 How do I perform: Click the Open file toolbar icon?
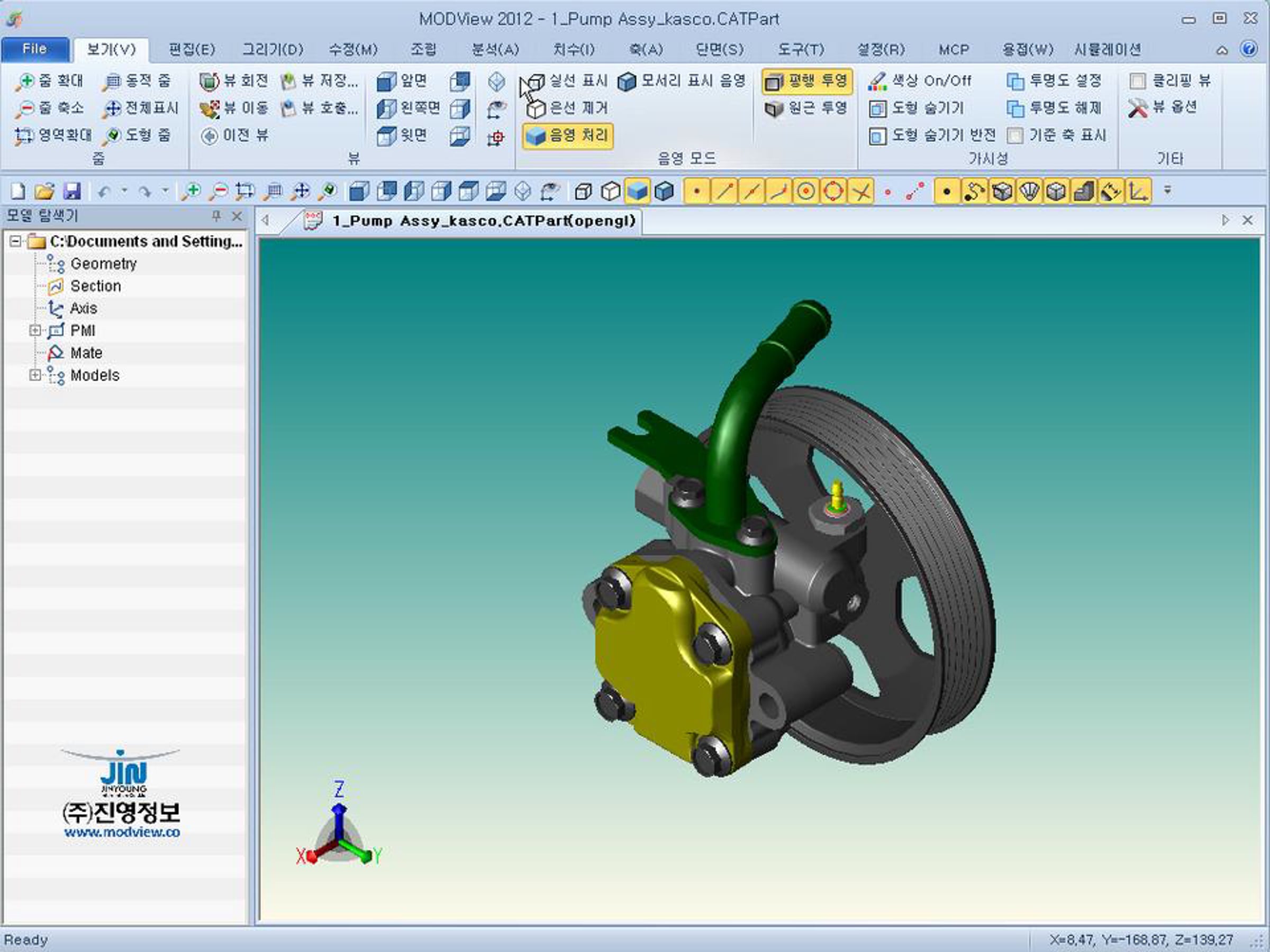click(44, 191)
